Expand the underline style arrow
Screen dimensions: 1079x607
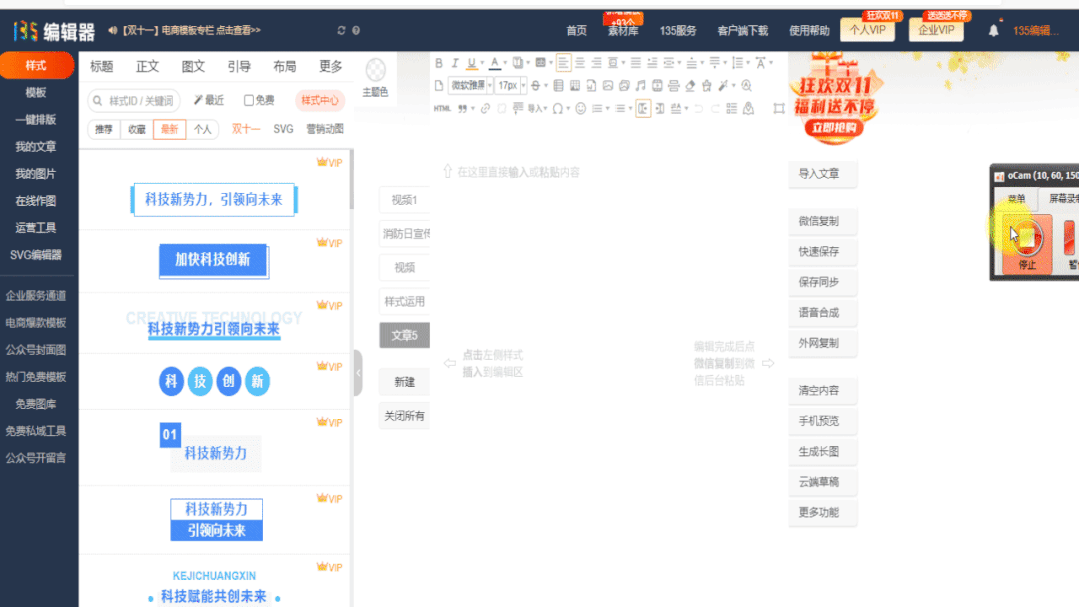tap(482, 63)
